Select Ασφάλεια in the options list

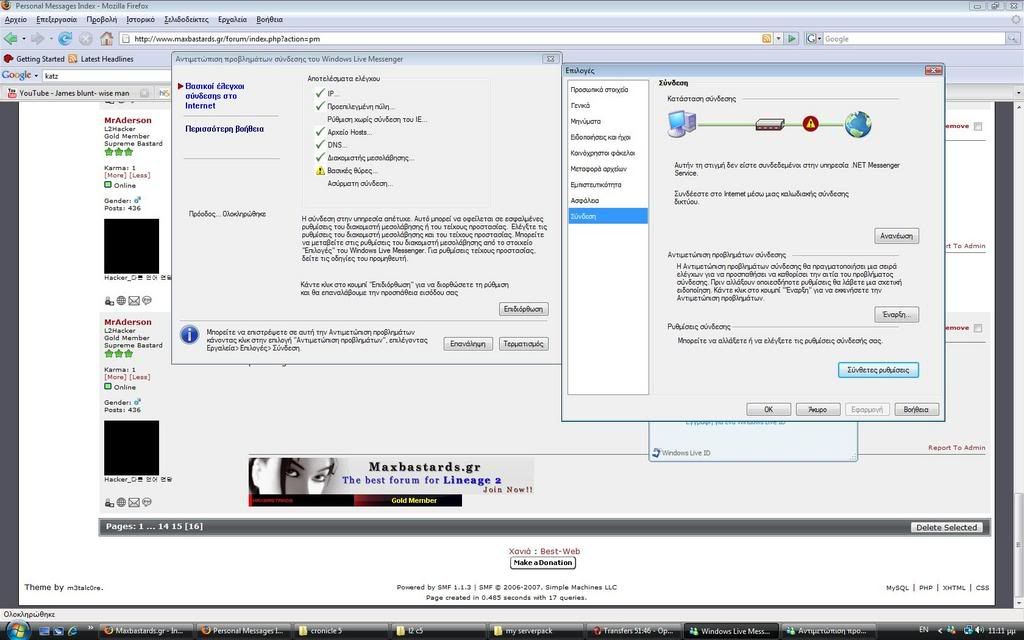[x=585, y=200]
